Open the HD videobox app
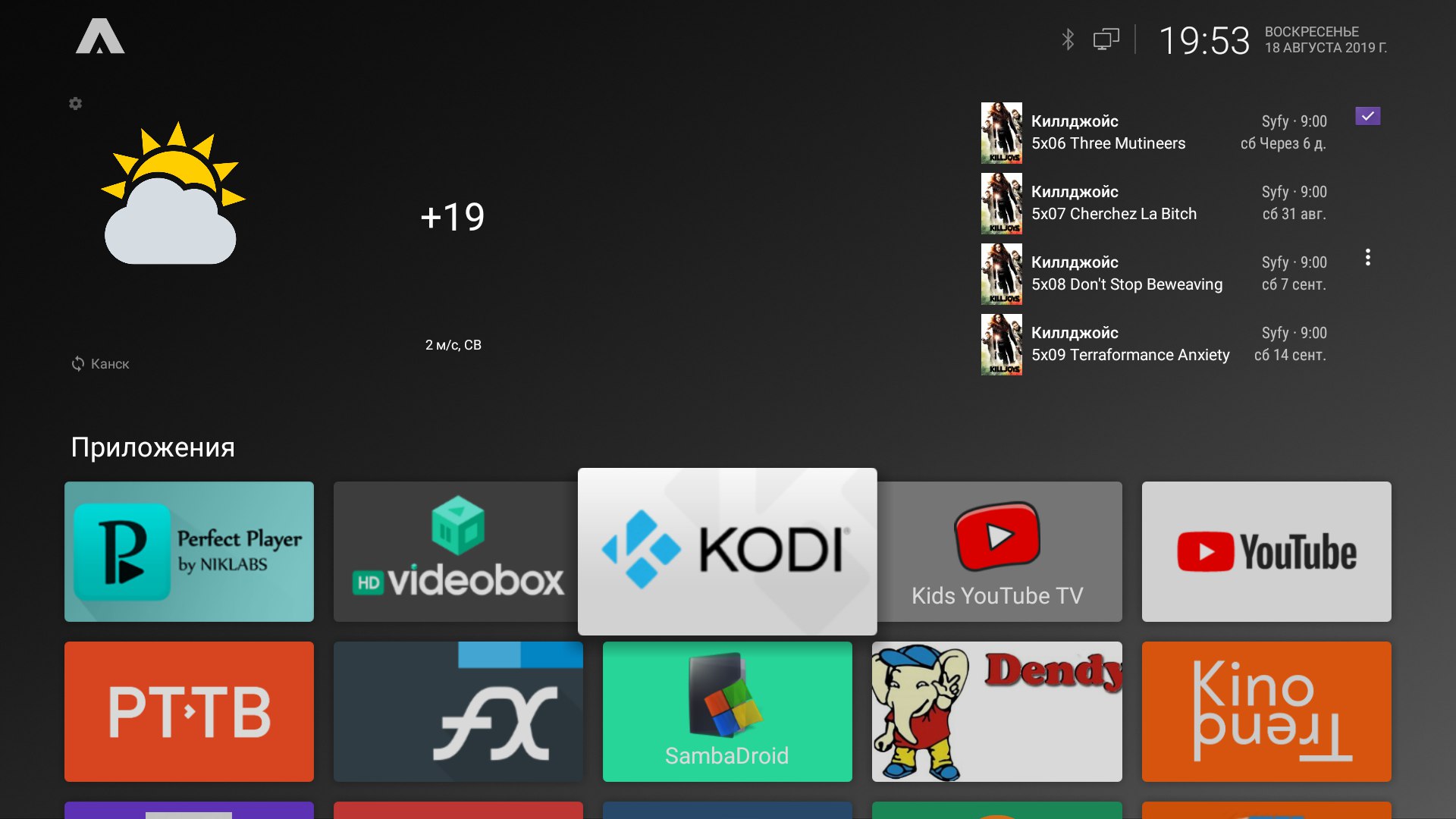The width and height of the screenshot is (1456, 819). (x=456, y=551)
